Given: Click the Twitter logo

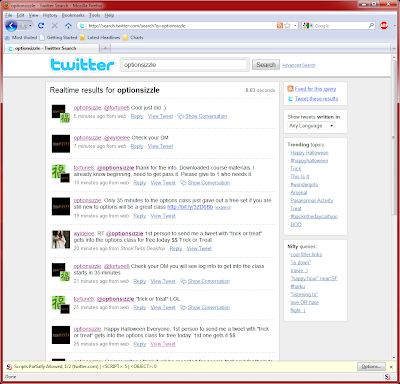Looking at the screenshot, I should (x=82, y=65).
